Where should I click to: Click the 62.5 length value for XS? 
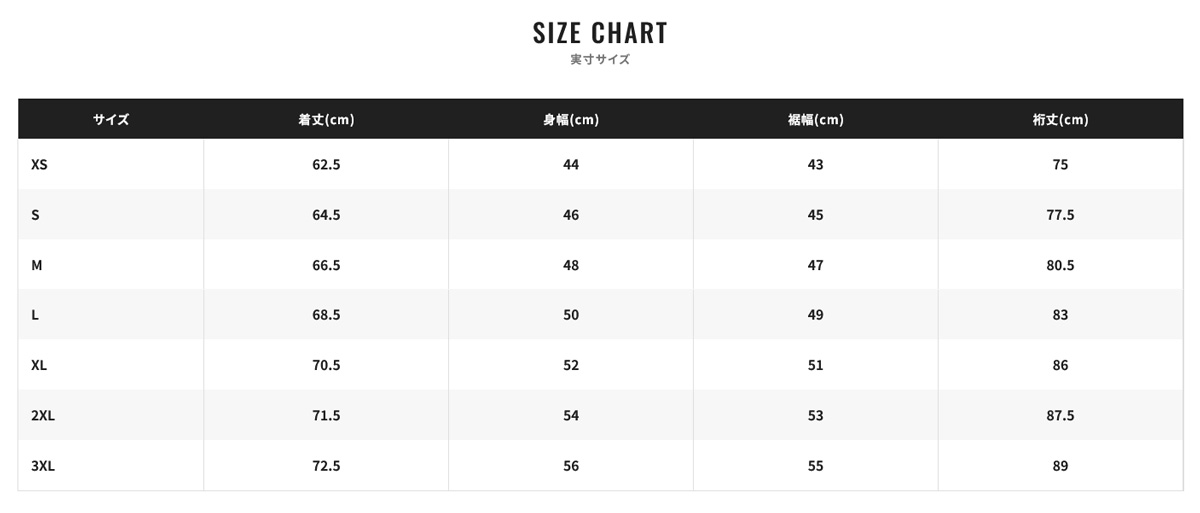point(326,164)
